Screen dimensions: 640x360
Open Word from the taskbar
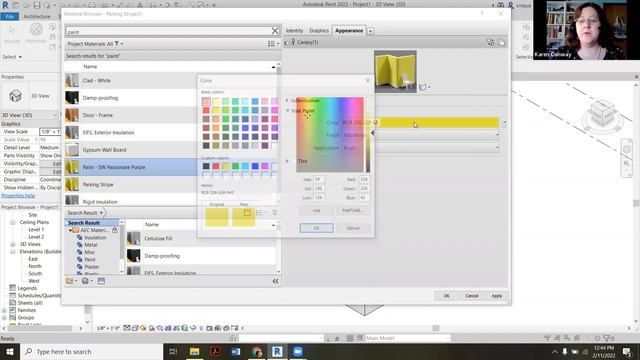(236, 351)
